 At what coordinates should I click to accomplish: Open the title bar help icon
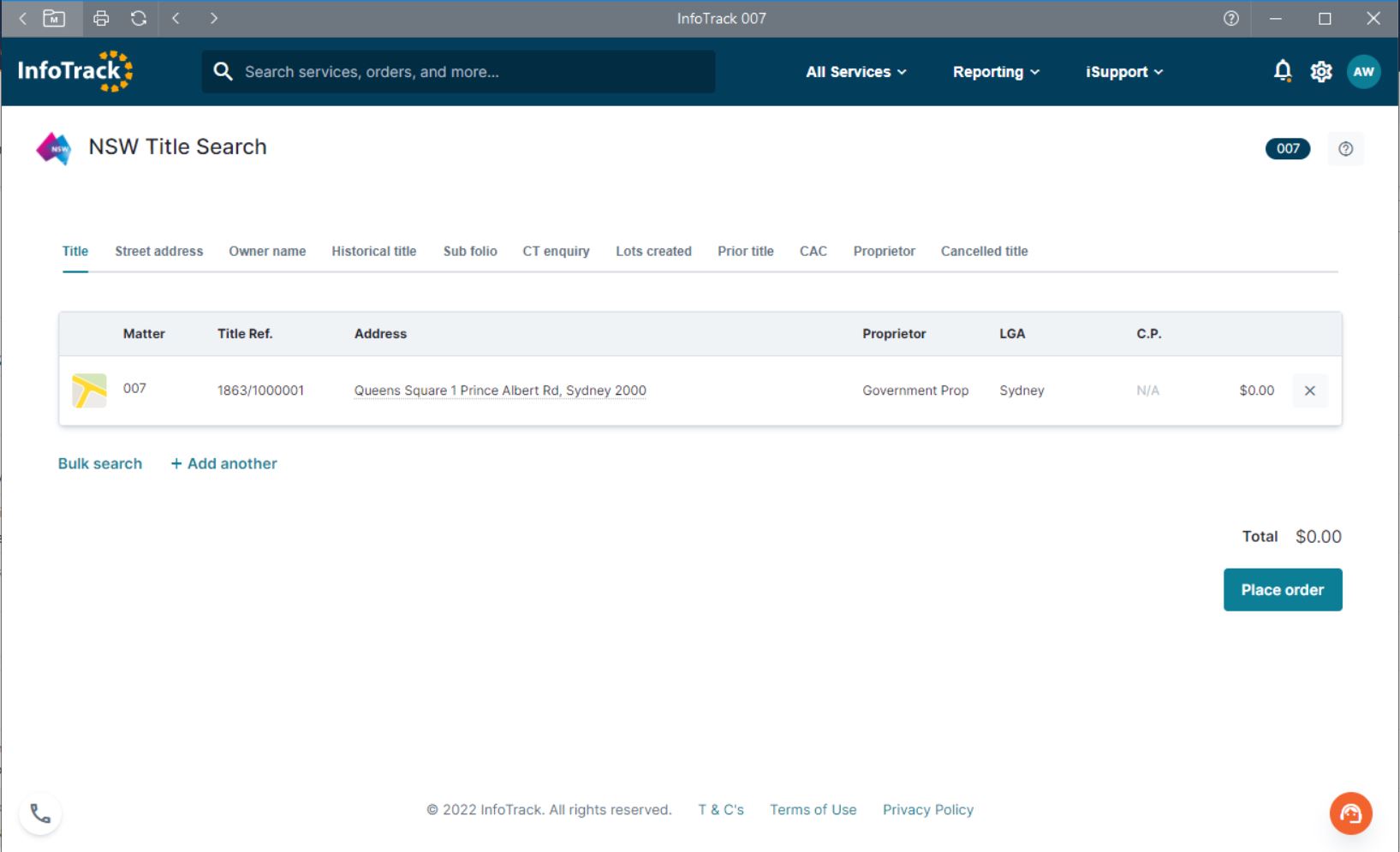click(x=1231, y=18)
